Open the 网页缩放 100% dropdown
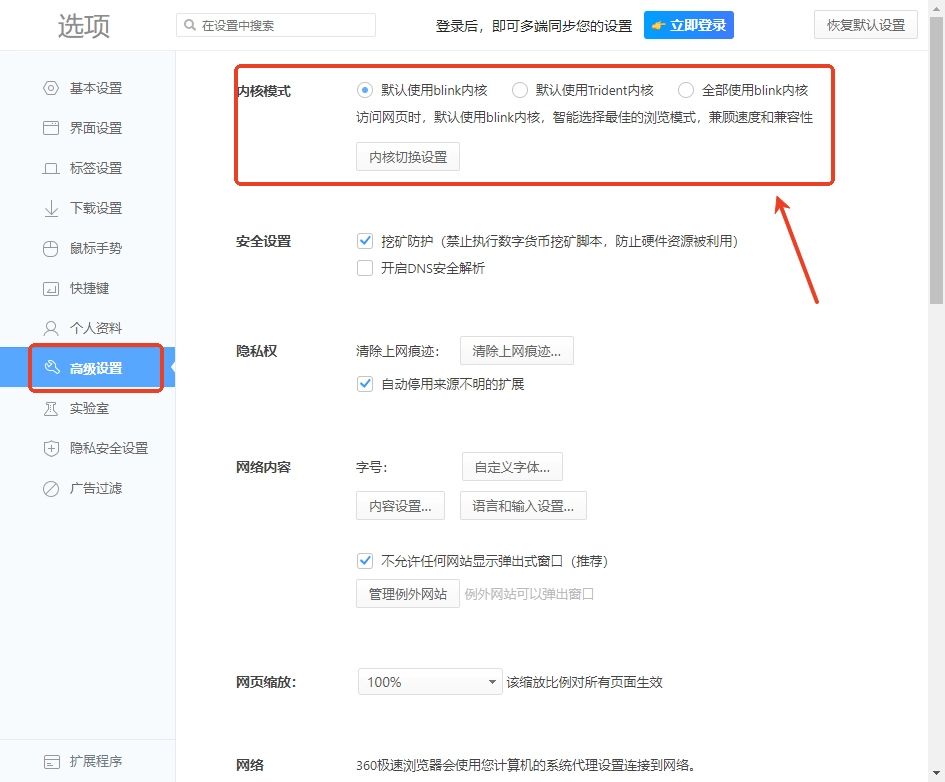Image resolution: width=945 pixels, height=782 pixels. point(430,682)
